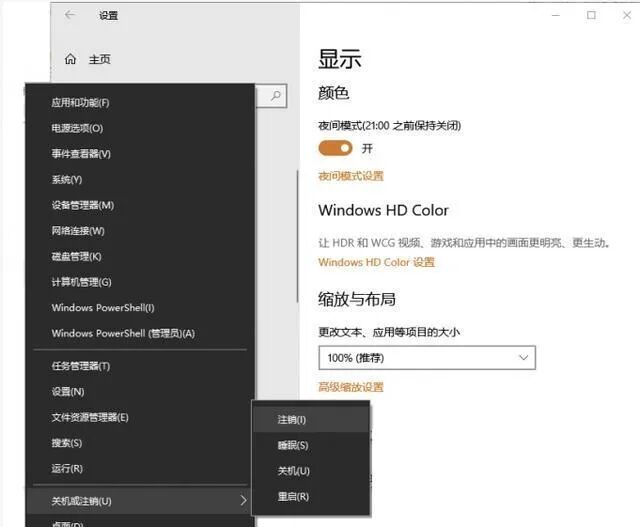Open 磁盘管理(K)
Screen dimensions: 640x527
140,257
